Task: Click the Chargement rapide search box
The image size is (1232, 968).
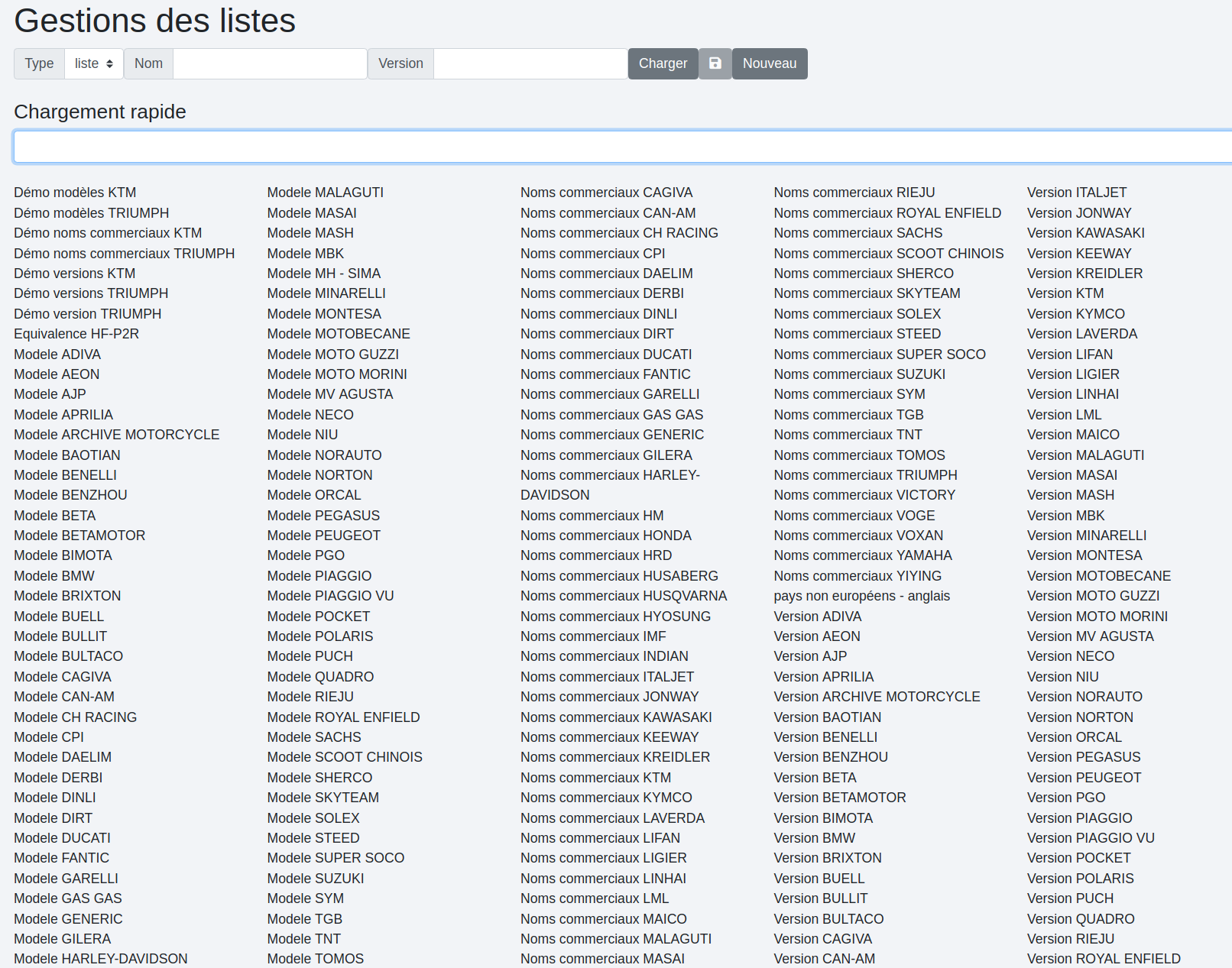Action: pos(622,147)
